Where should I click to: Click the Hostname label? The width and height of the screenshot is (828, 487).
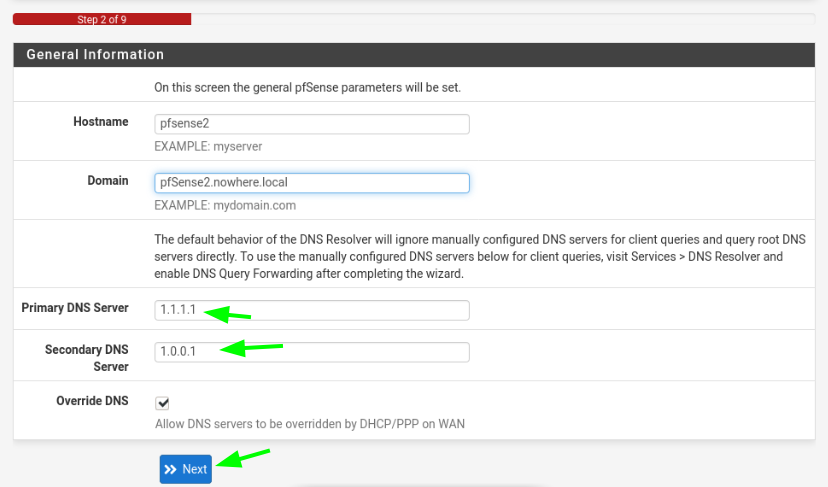click(x=101, y=121)
